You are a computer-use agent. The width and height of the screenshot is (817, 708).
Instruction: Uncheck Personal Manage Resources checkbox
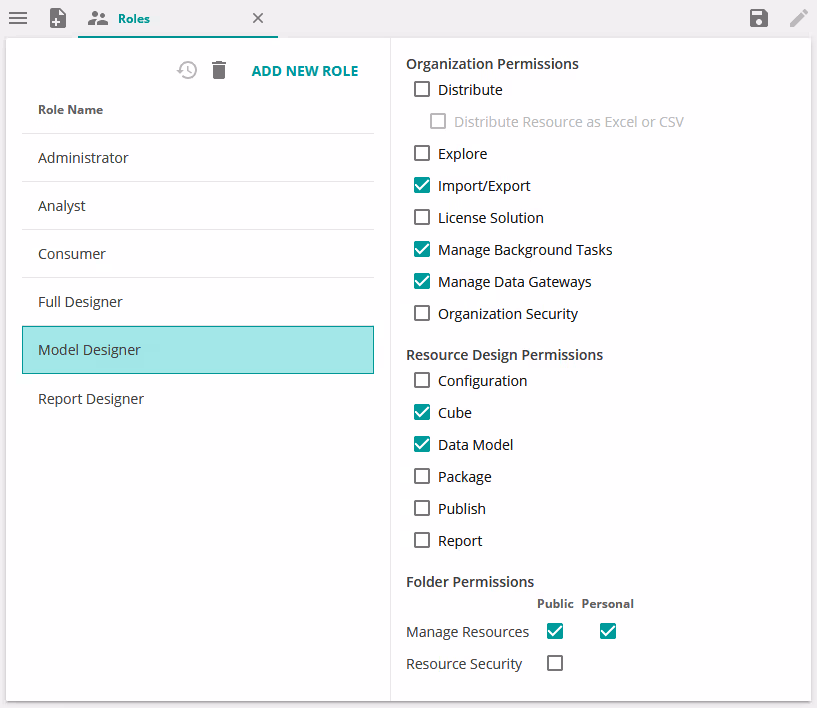coord(608,631)
